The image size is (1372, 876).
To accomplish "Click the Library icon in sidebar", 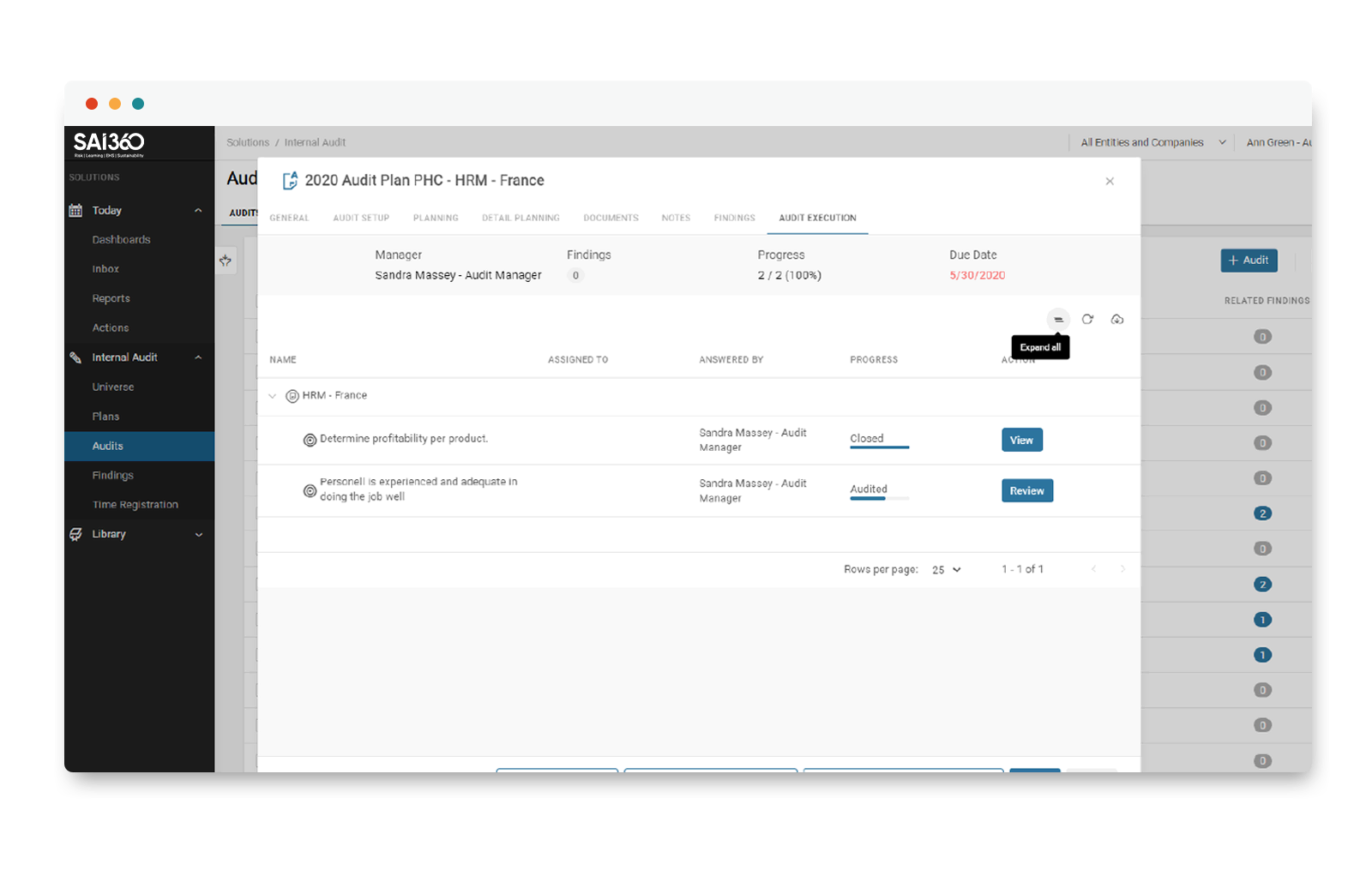I will 76,535.
